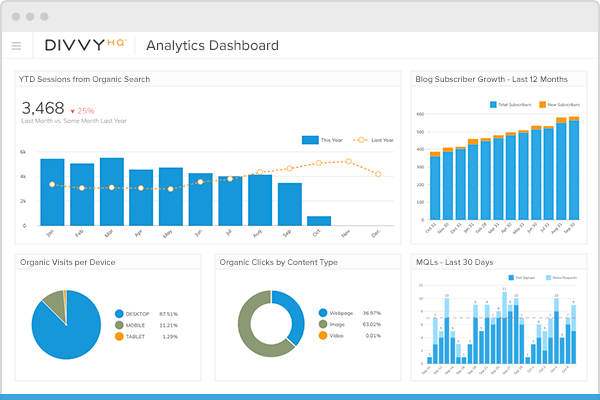This screenshot has height=400, width=600.
Task: Click the Analytics Dashboard title
Action: click(212, 45)
